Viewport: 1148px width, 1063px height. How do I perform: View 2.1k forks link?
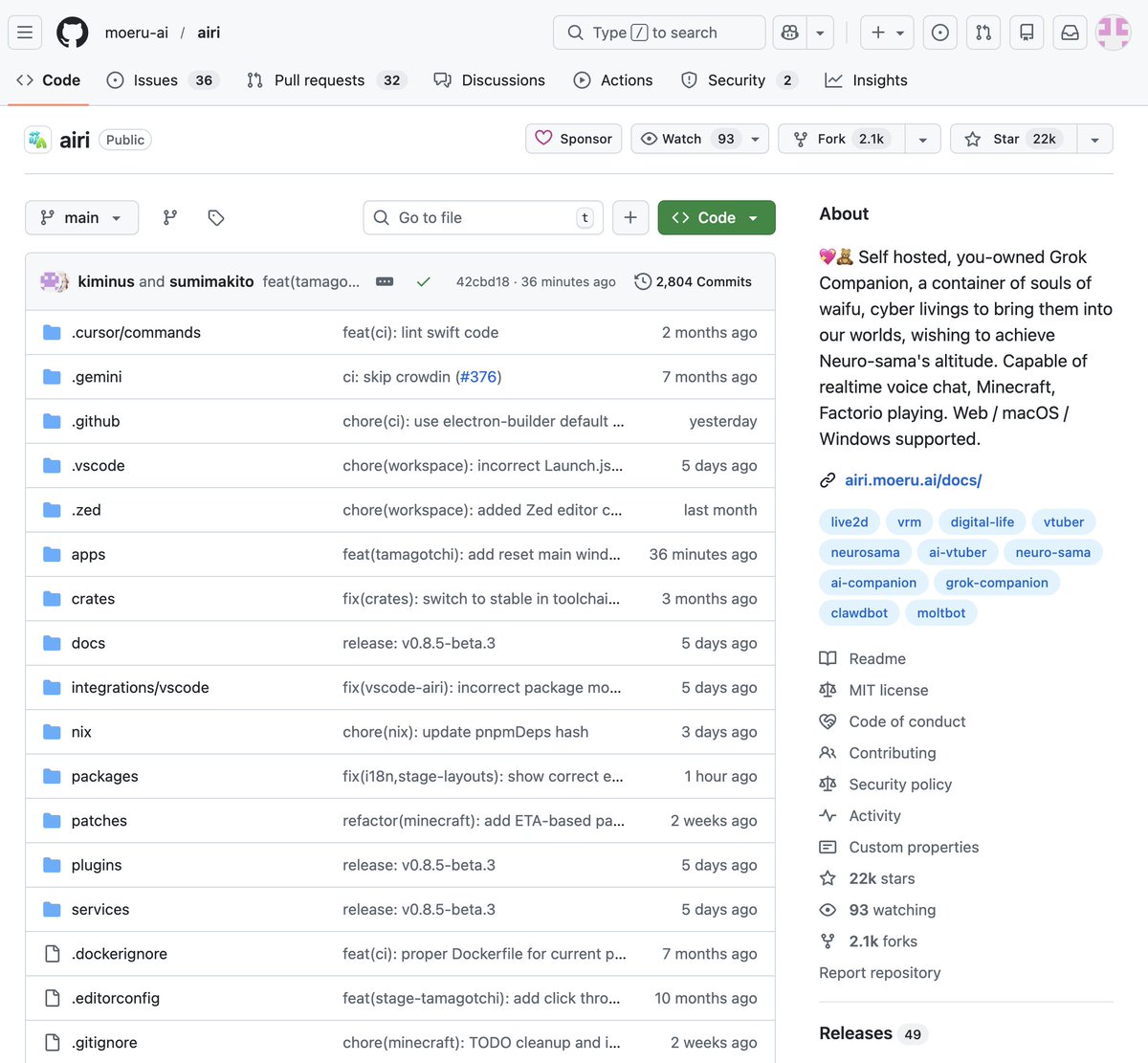click(869, 941)
